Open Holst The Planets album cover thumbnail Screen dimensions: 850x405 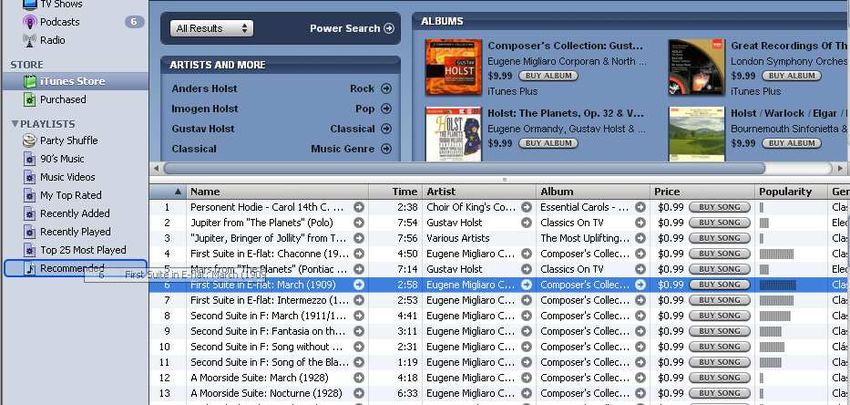[454, 134]
